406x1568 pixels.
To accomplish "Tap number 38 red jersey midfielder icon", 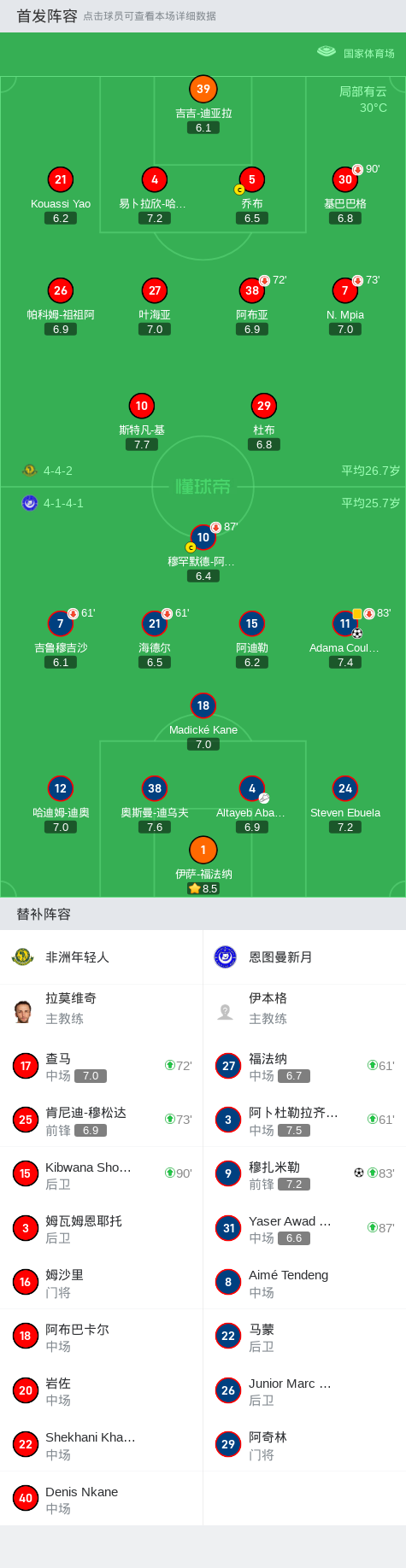I will (251, 290).
